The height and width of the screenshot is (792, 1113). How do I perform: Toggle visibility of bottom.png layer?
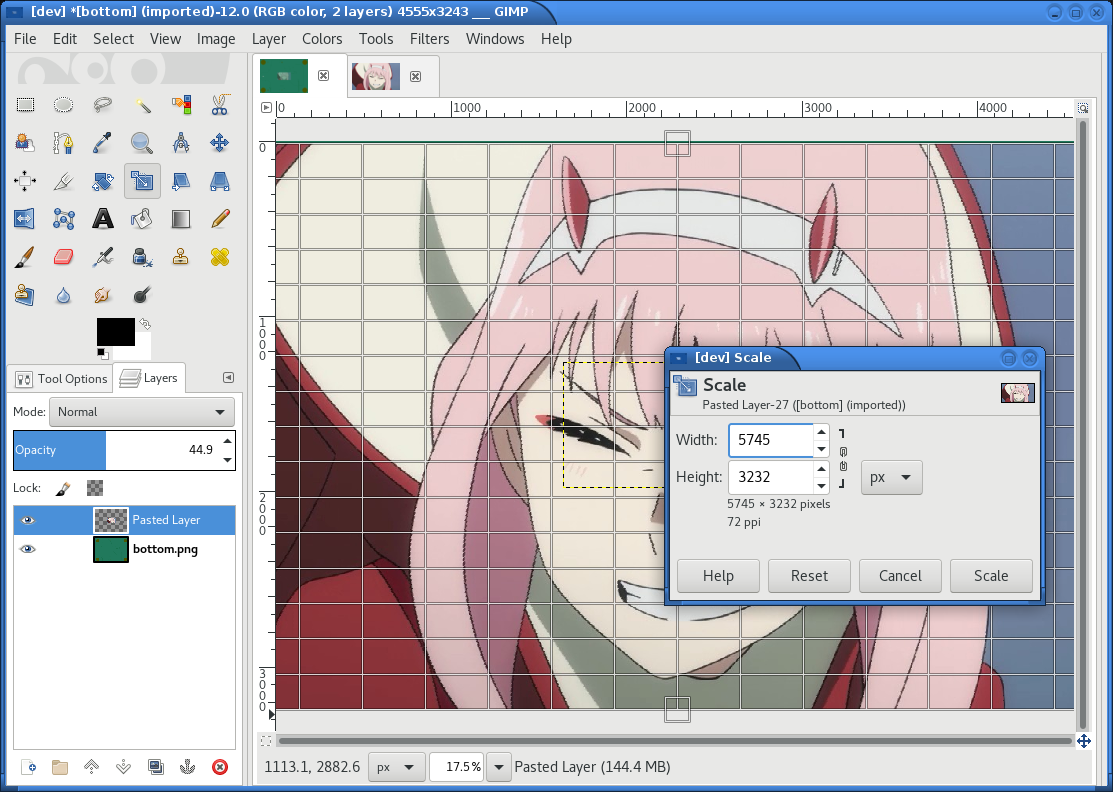coord(28,549)
